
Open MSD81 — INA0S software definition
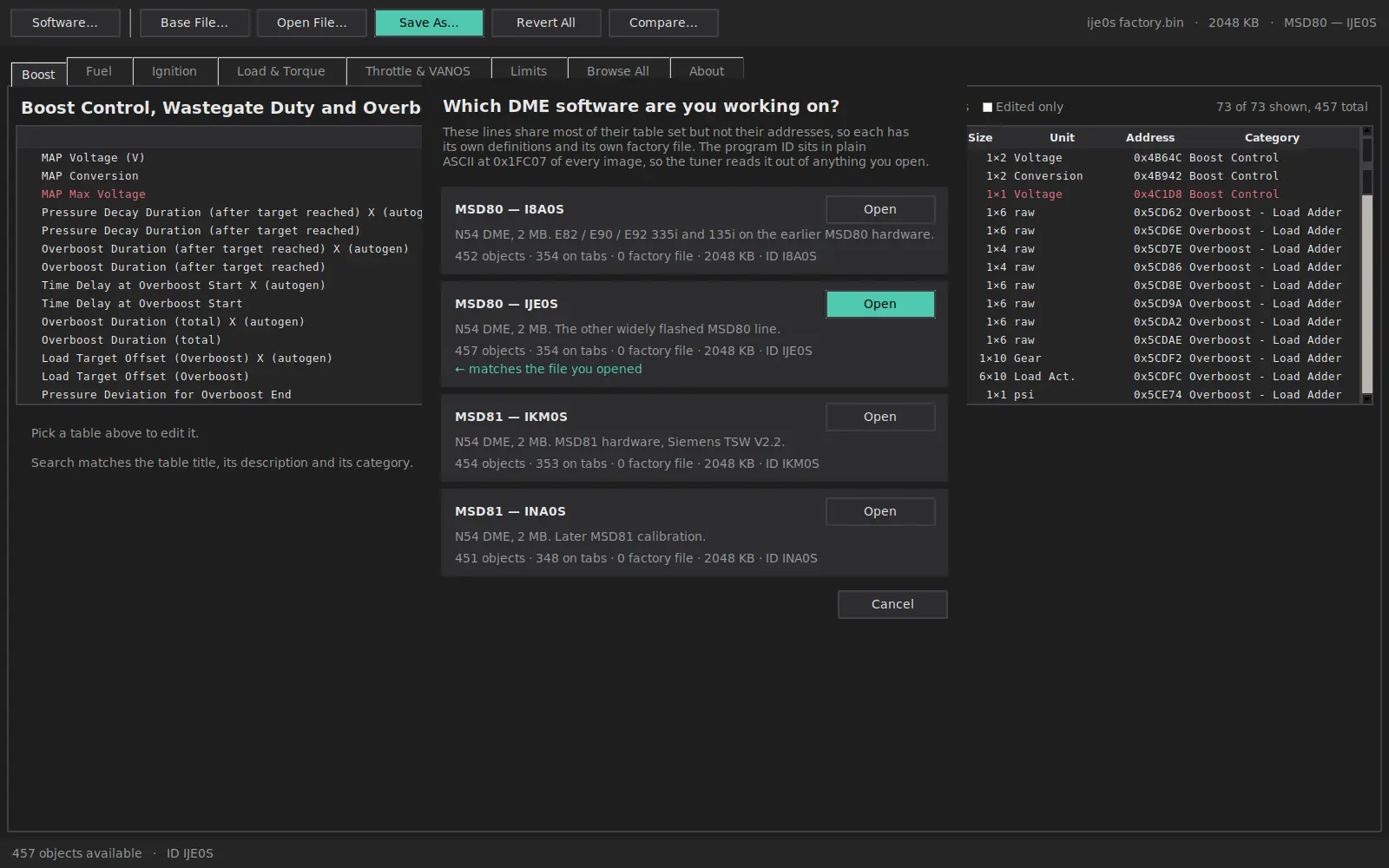point(879,511)
